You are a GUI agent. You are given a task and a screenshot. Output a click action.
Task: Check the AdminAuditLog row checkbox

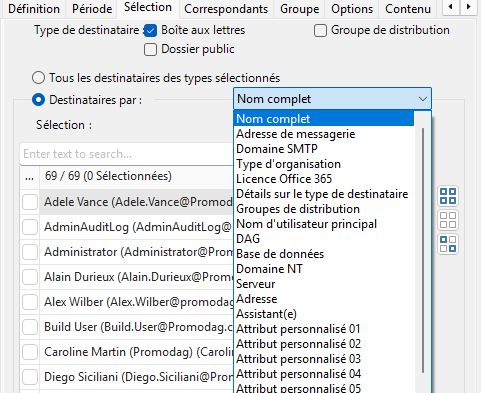30,227
